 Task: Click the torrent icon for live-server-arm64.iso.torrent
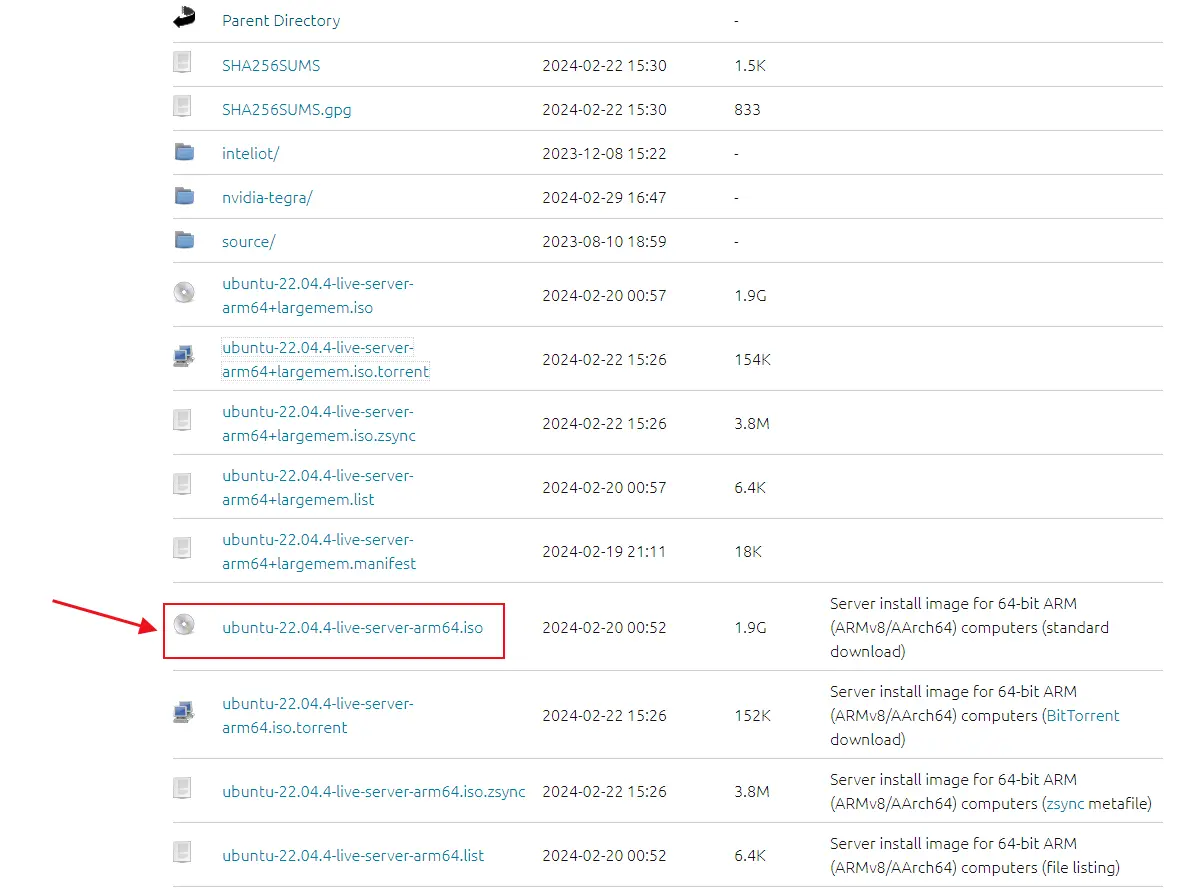[x=184, y=712]
